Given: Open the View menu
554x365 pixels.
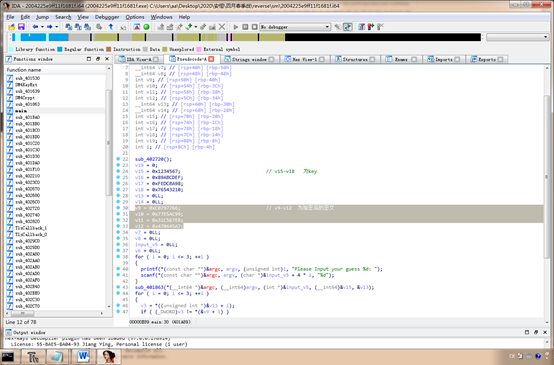Looking at the screenshot, I should coord(83,17).
